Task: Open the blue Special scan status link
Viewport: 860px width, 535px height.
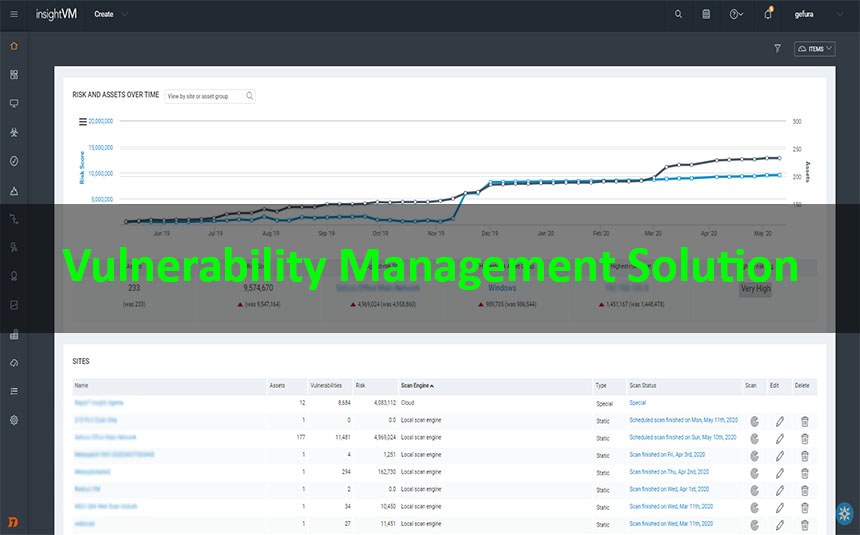Action: tap(637, 403)
